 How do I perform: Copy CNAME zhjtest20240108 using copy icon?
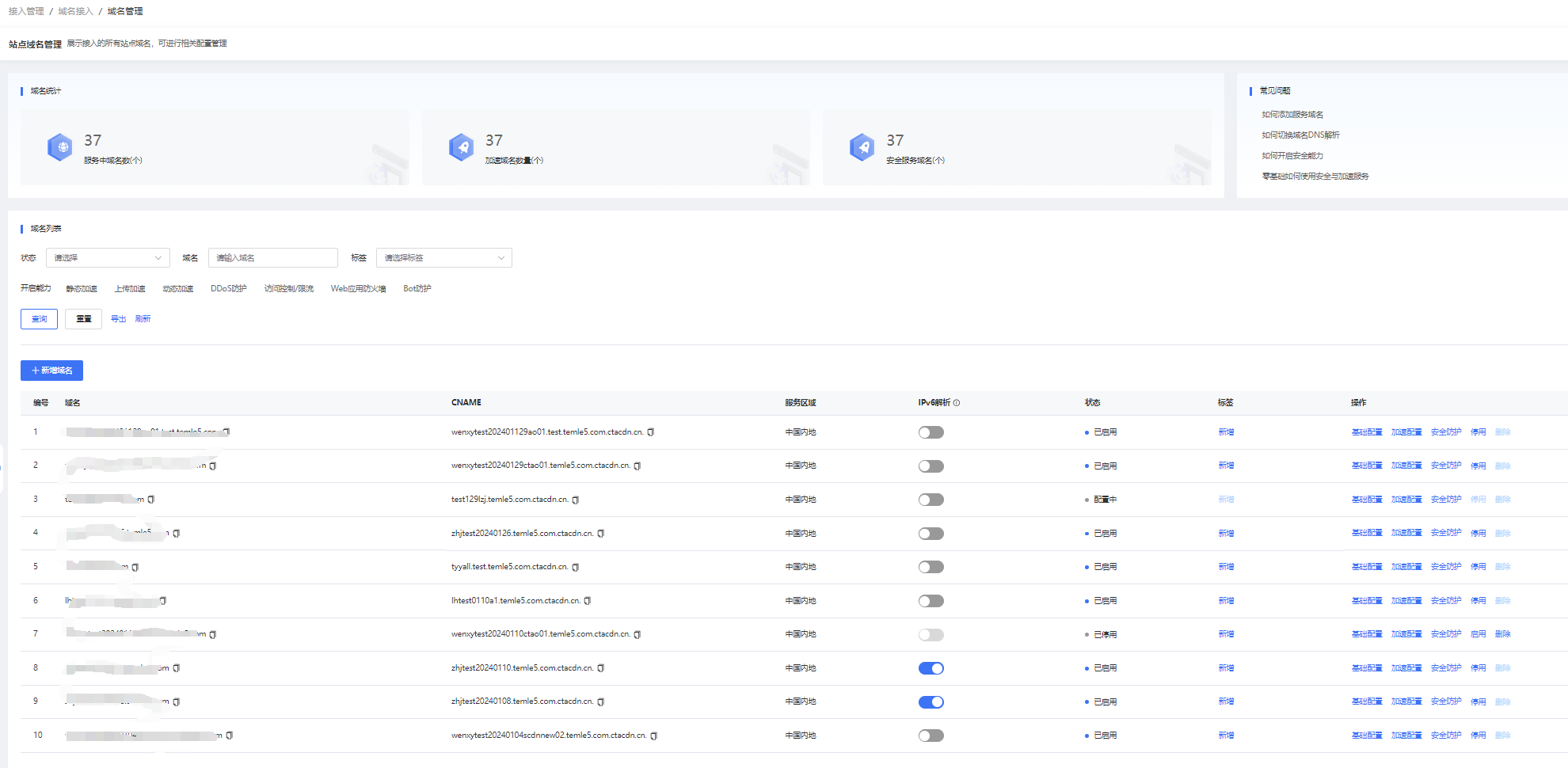[601, 702]
